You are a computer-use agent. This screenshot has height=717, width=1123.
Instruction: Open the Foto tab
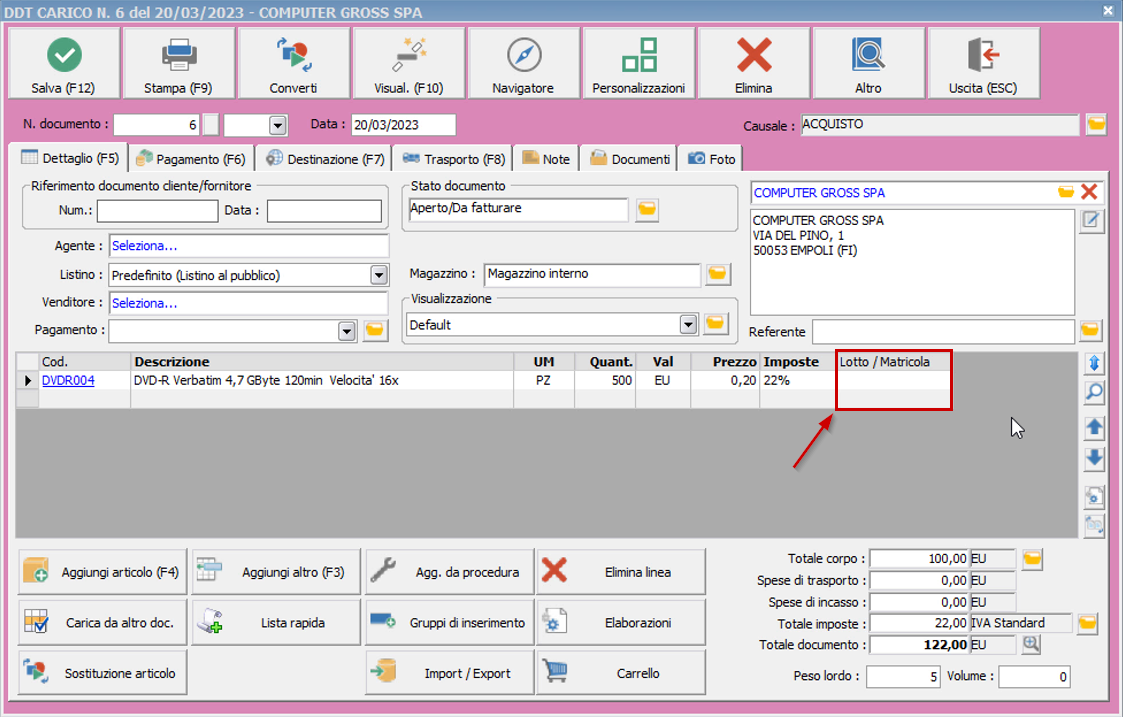[x=711, y=159]
